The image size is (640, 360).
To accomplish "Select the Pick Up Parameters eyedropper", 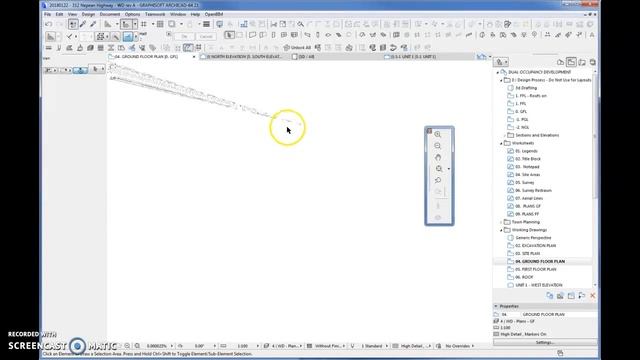I will click(83, 24).
